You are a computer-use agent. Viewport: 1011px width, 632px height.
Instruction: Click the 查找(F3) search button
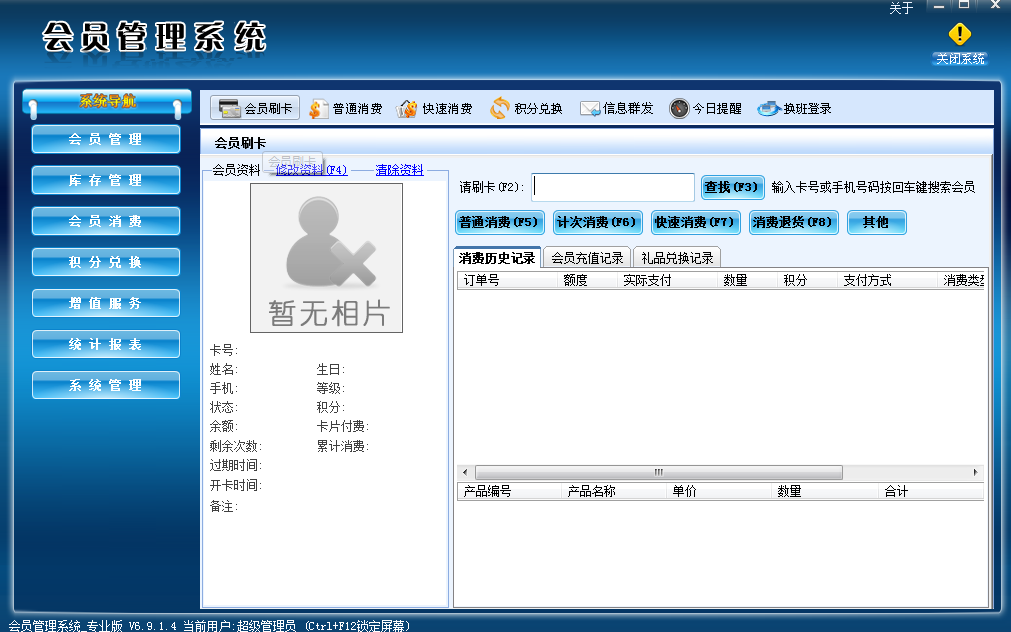pyautogui.click(x=729, y=187)
